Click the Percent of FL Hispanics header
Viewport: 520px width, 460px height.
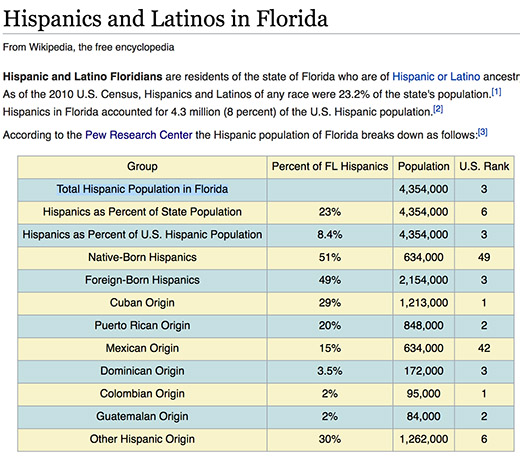(330, 166)
